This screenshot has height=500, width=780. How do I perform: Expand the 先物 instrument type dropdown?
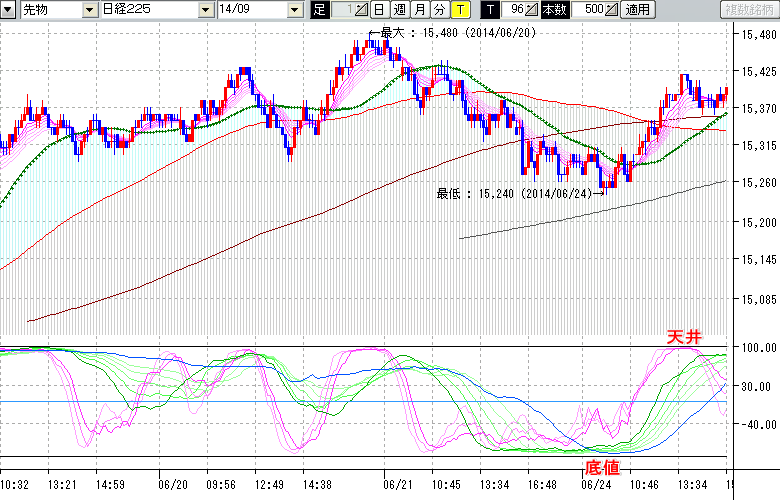coord(91,10)
